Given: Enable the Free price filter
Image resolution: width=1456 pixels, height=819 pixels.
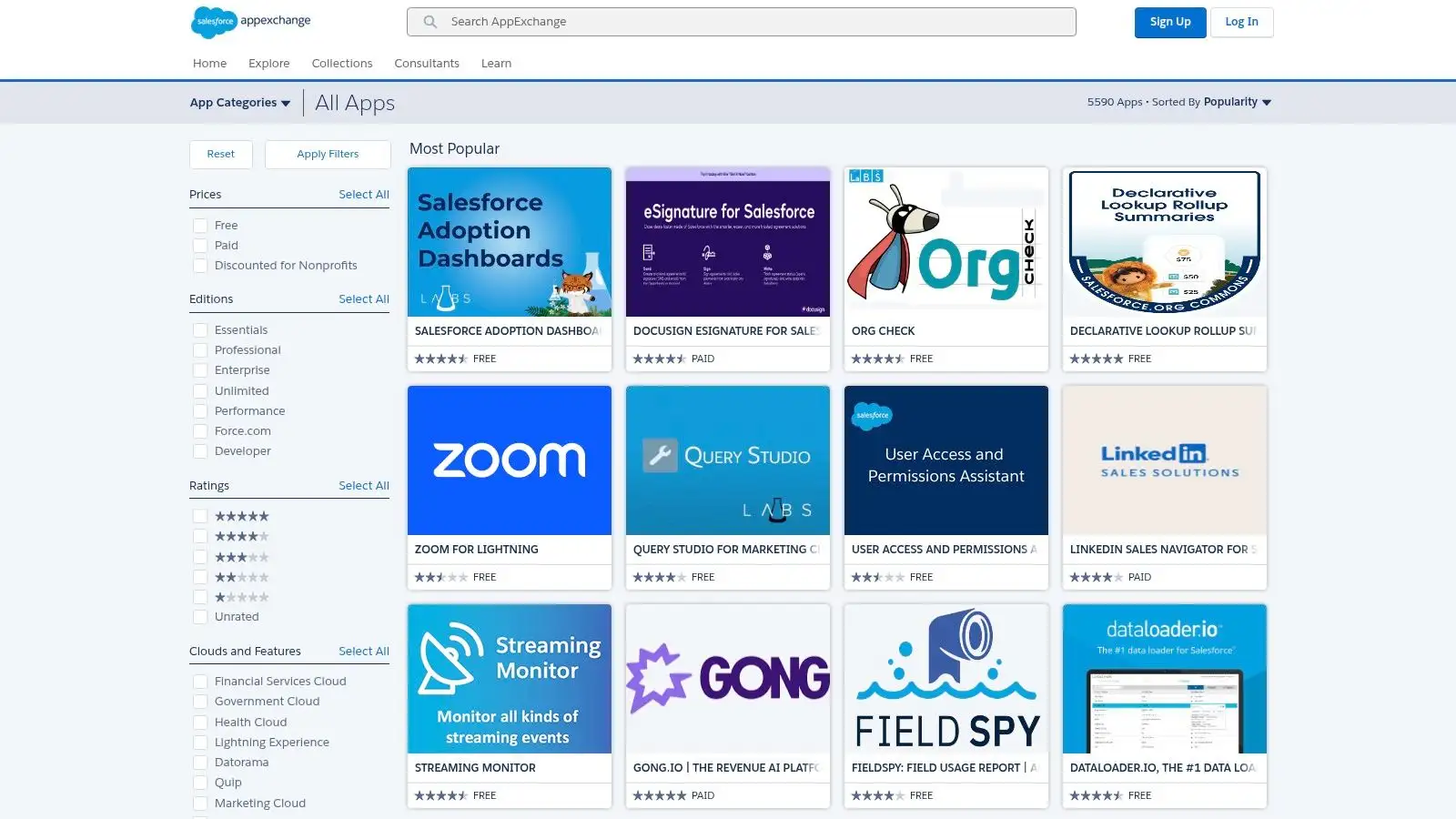Looking at the screenshot, I should coord(200,225).
